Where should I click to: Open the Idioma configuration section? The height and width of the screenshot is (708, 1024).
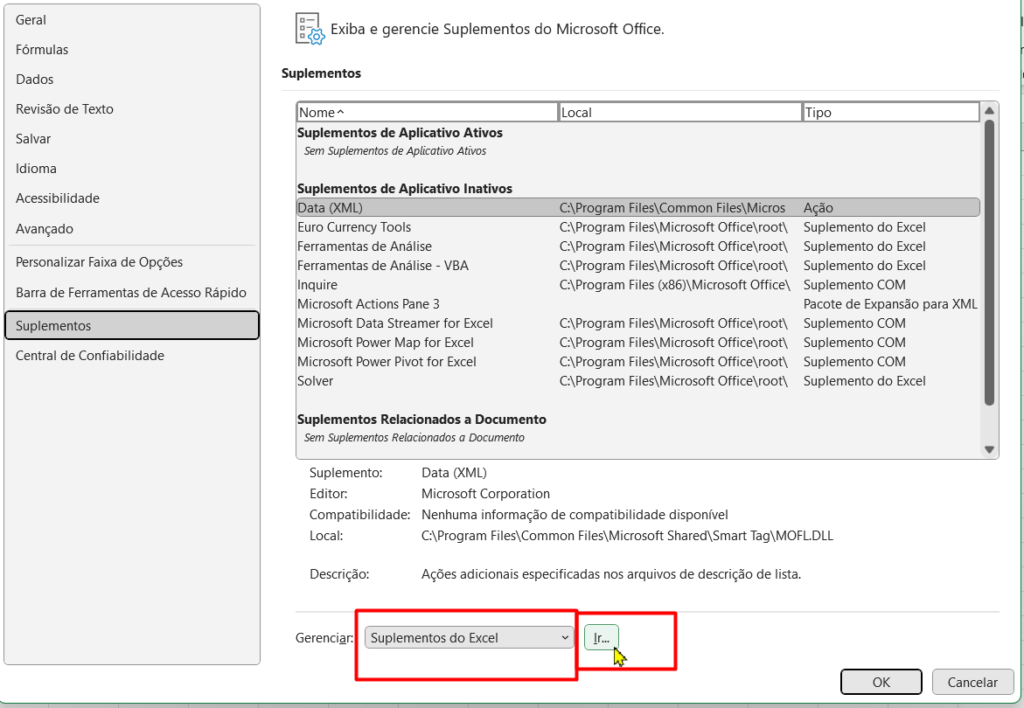(x=36, y=168)
